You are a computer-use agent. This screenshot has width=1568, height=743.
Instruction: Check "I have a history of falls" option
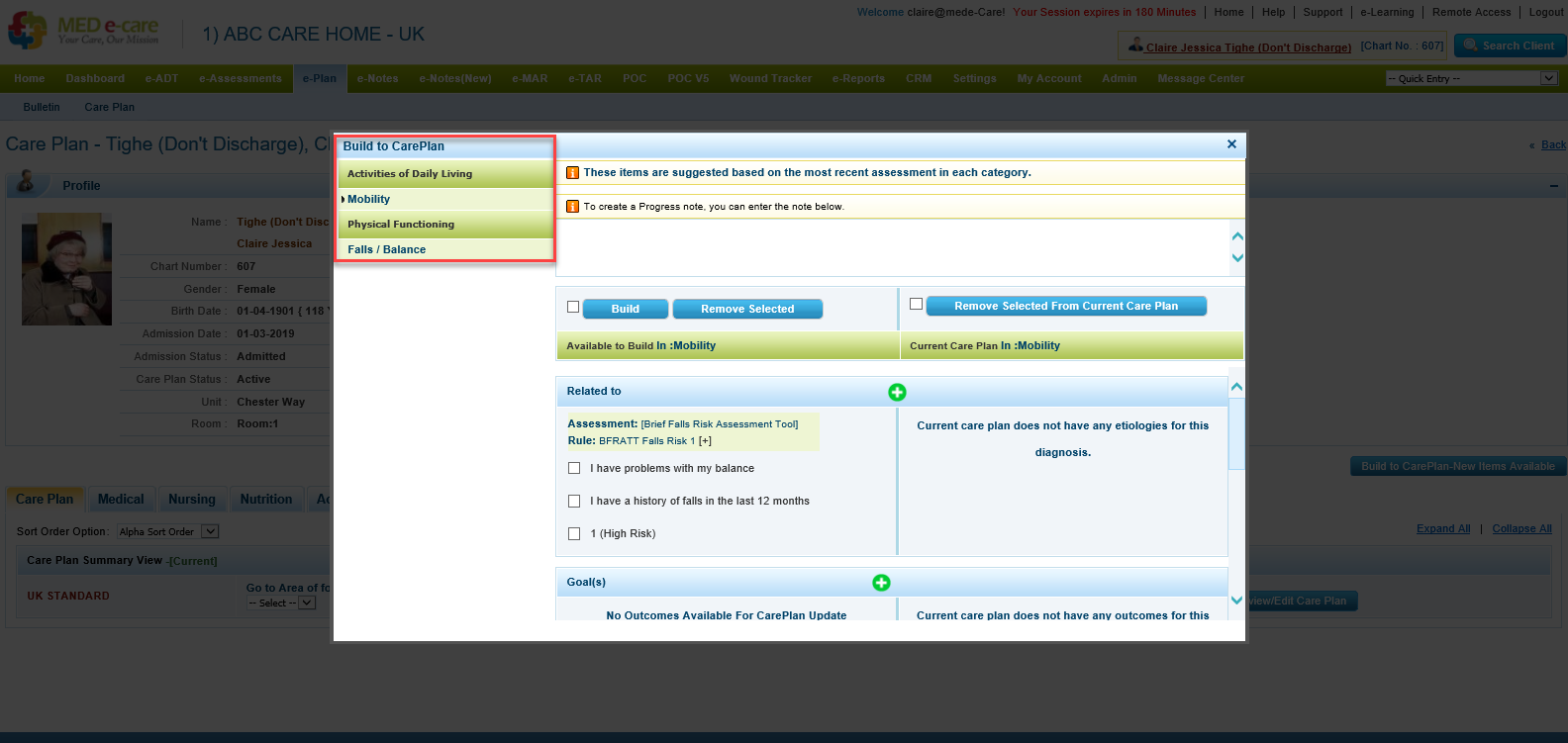pos(574,502)
